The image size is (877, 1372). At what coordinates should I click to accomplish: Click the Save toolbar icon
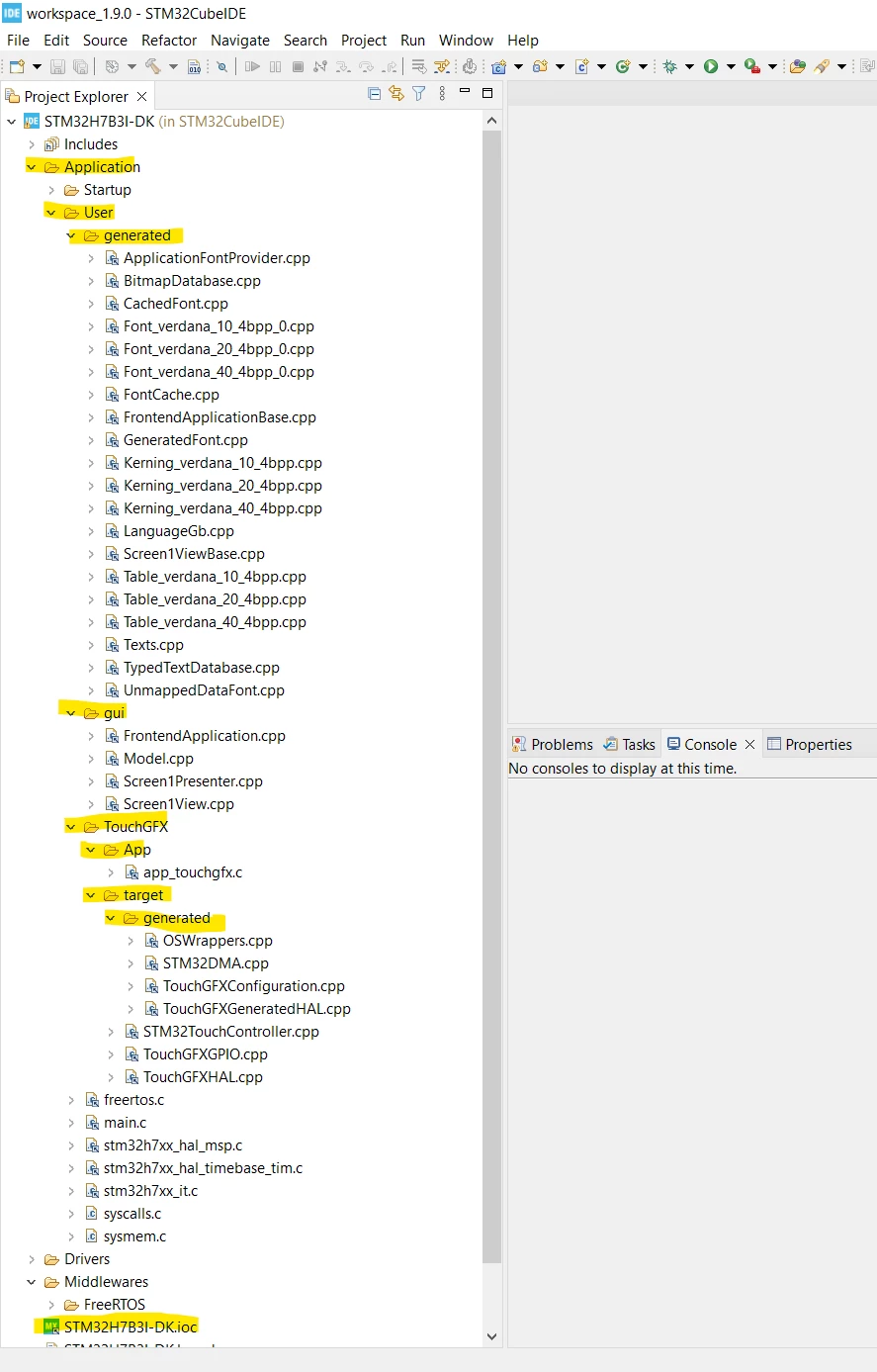tap(57, 66)
